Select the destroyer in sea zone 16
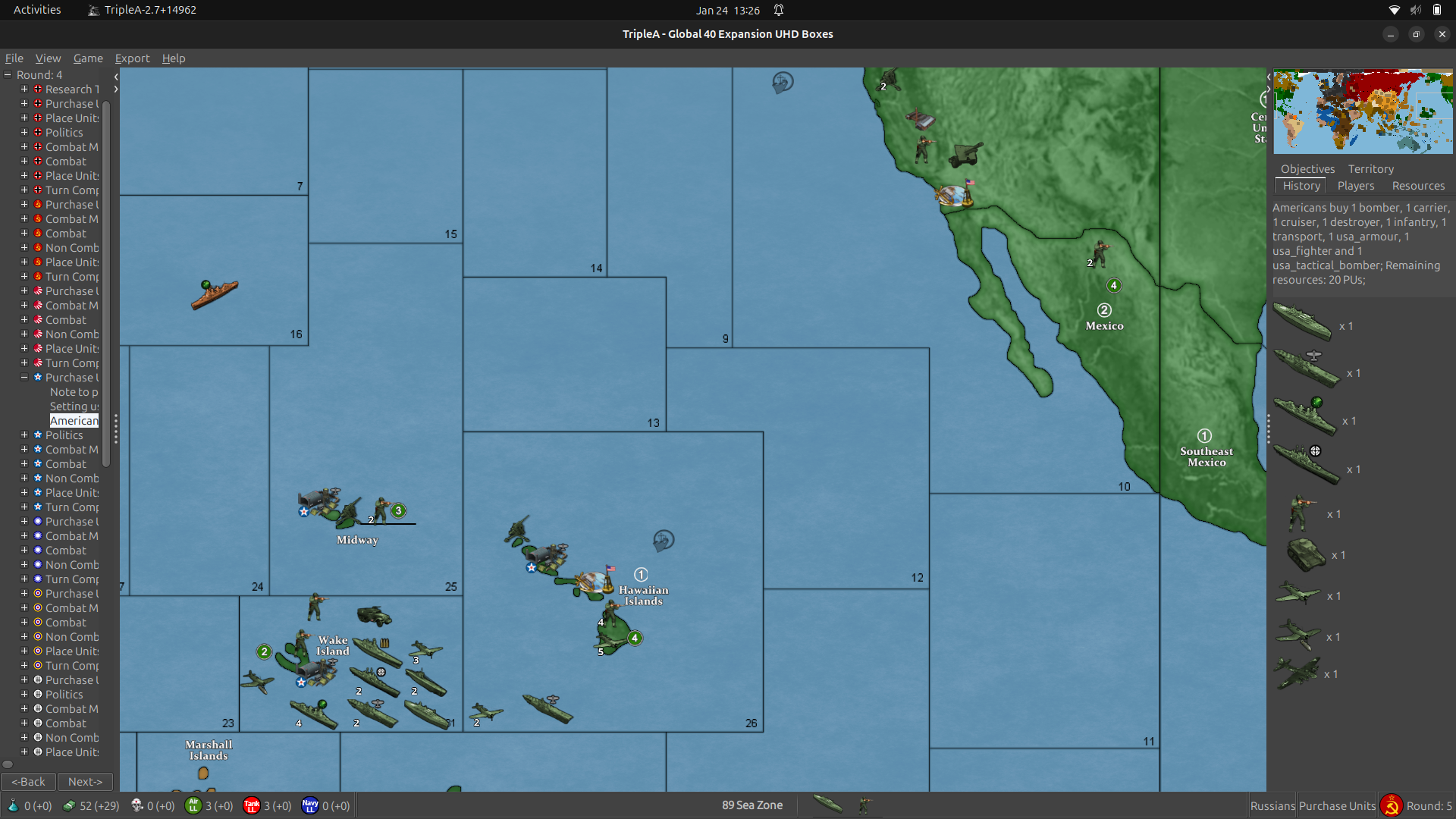1456x819 pixels. pos(215,294)
